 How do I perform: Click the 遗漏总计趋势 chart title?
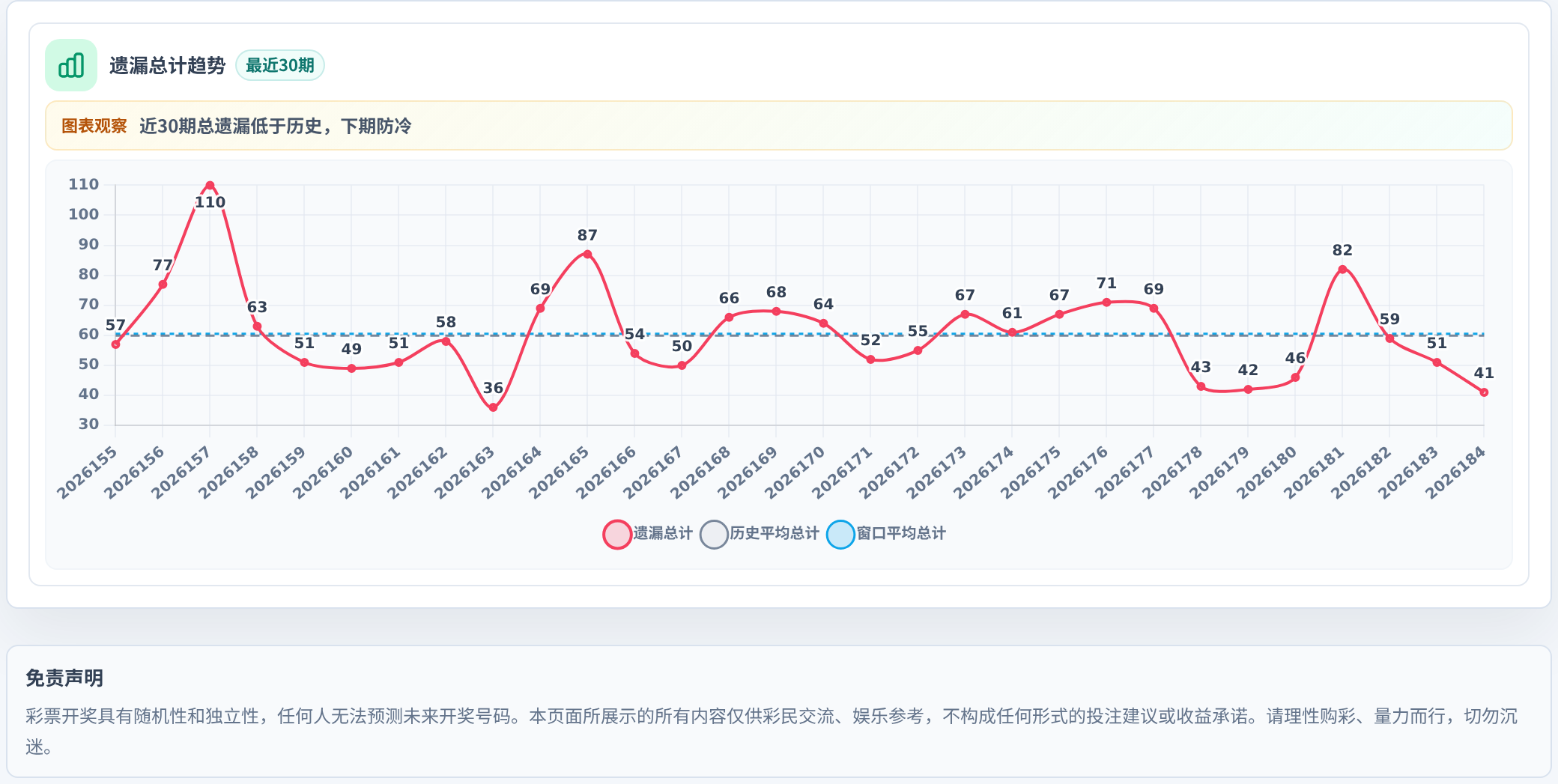tap(167, 66)
